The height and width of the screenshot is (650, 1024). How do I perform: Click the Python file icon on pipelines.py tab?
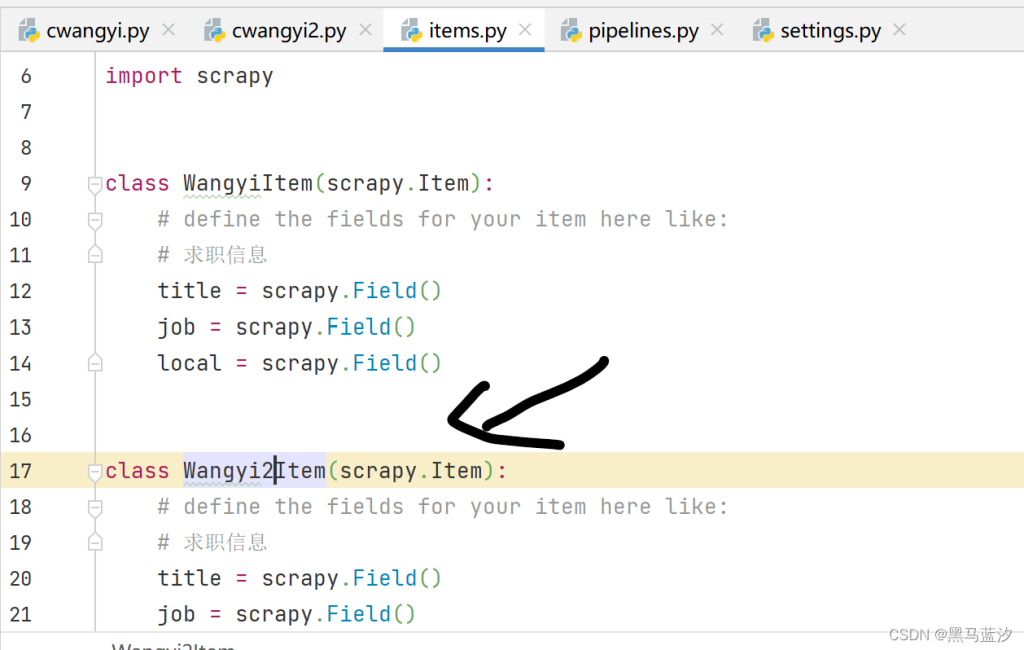[571, 31]
